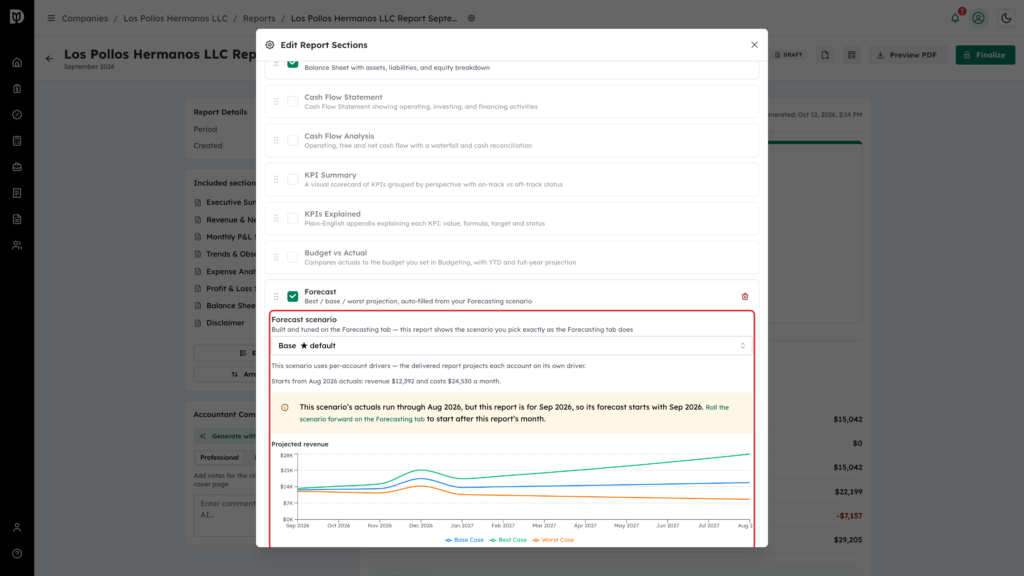Click the Generate with AI button
Viewport: 1024px width, 576px height.
[x=225, y=436]
